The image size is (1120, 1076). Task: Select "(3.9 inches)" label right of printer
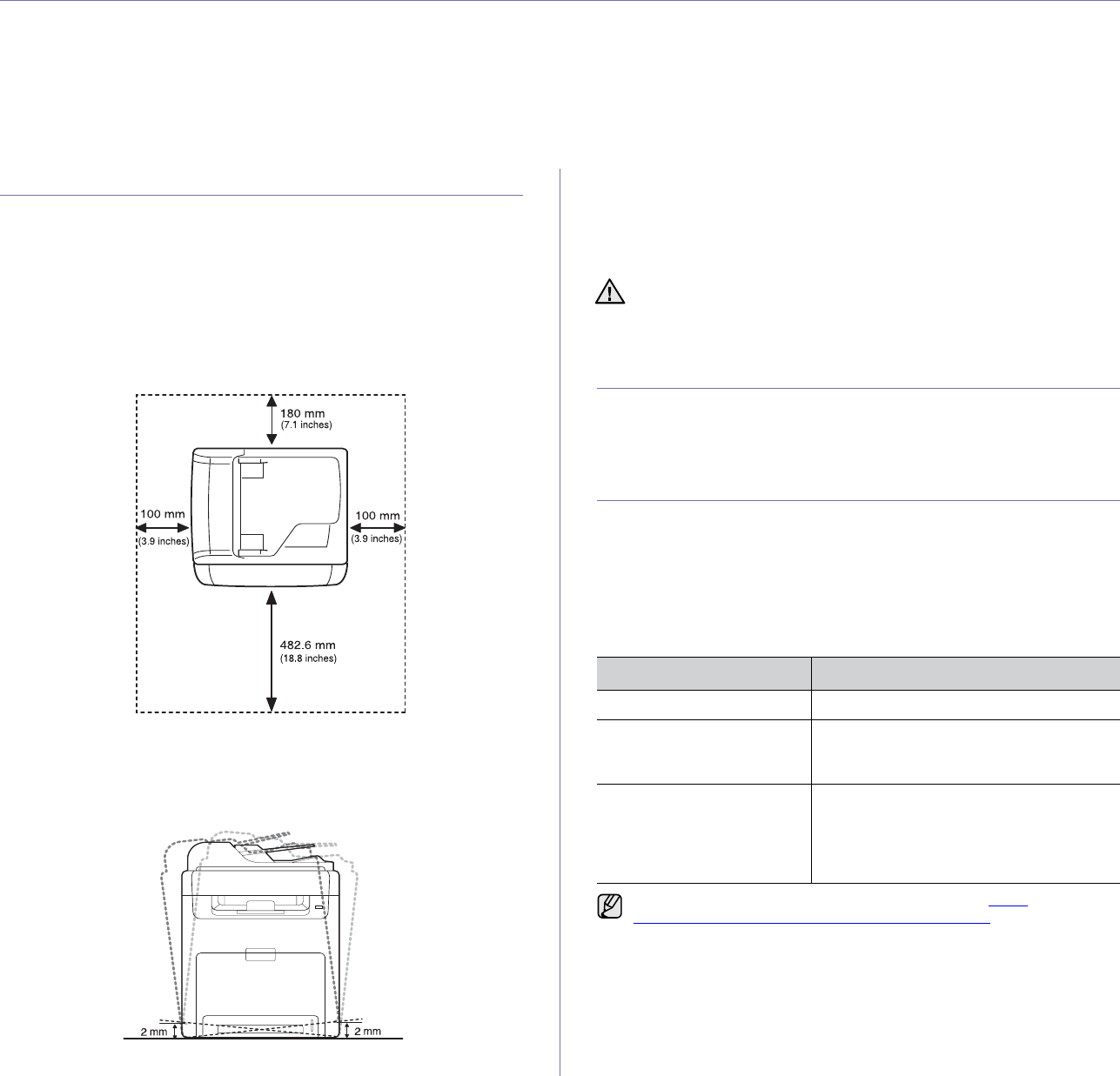tap(377, 538)
